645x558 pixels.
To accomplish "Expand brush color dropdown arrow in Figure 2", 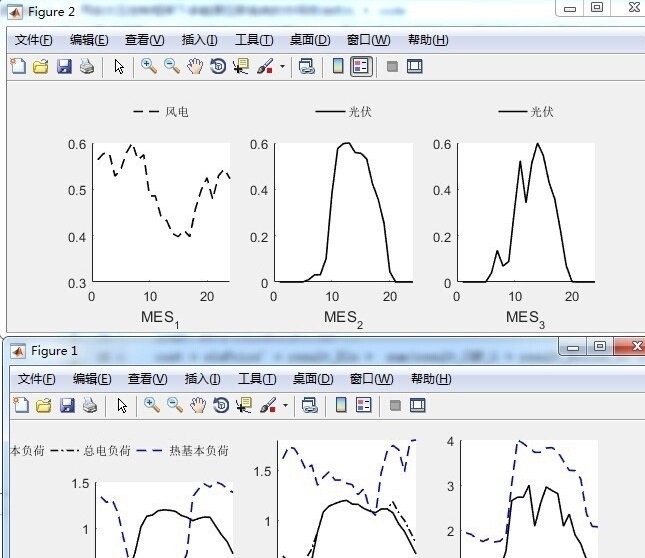I will click(x=282, y=66).
